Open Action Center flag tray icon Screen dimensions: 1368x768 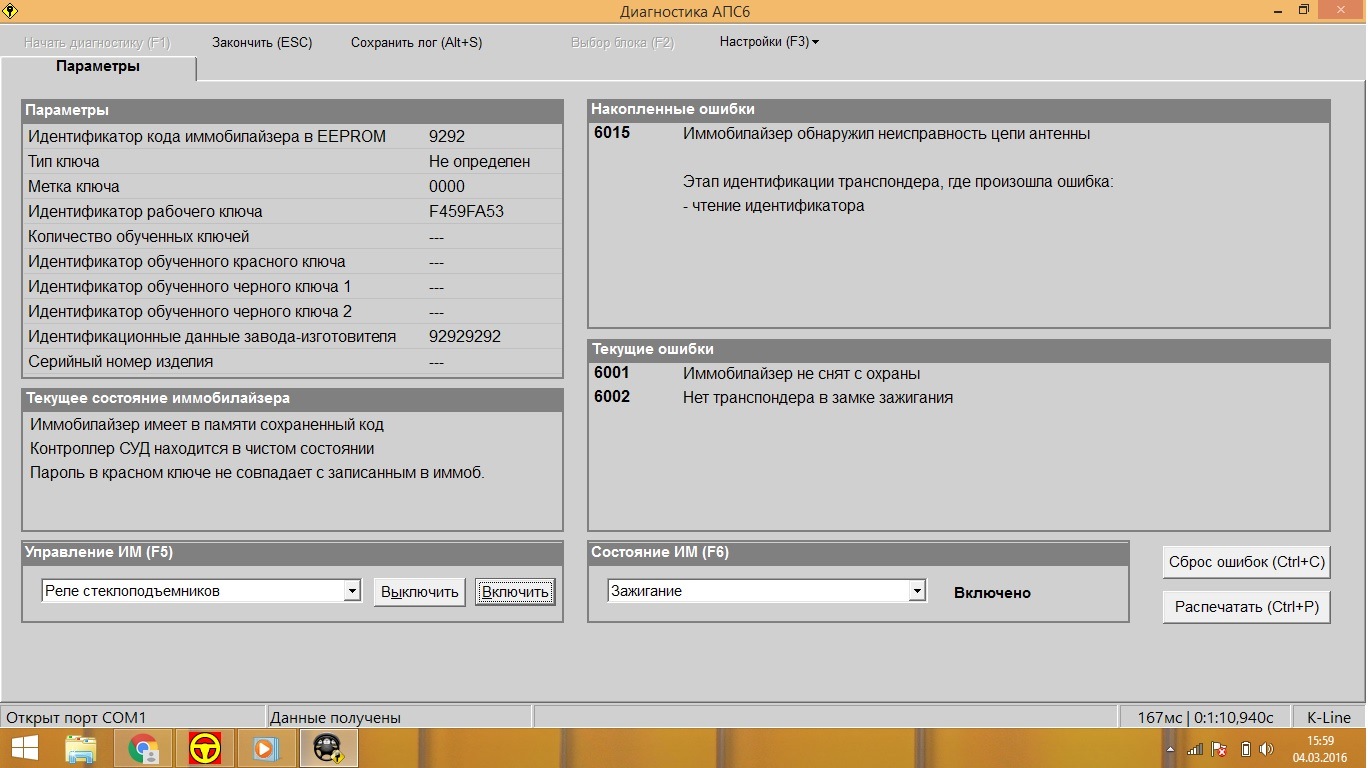[x=1220, y=749]
